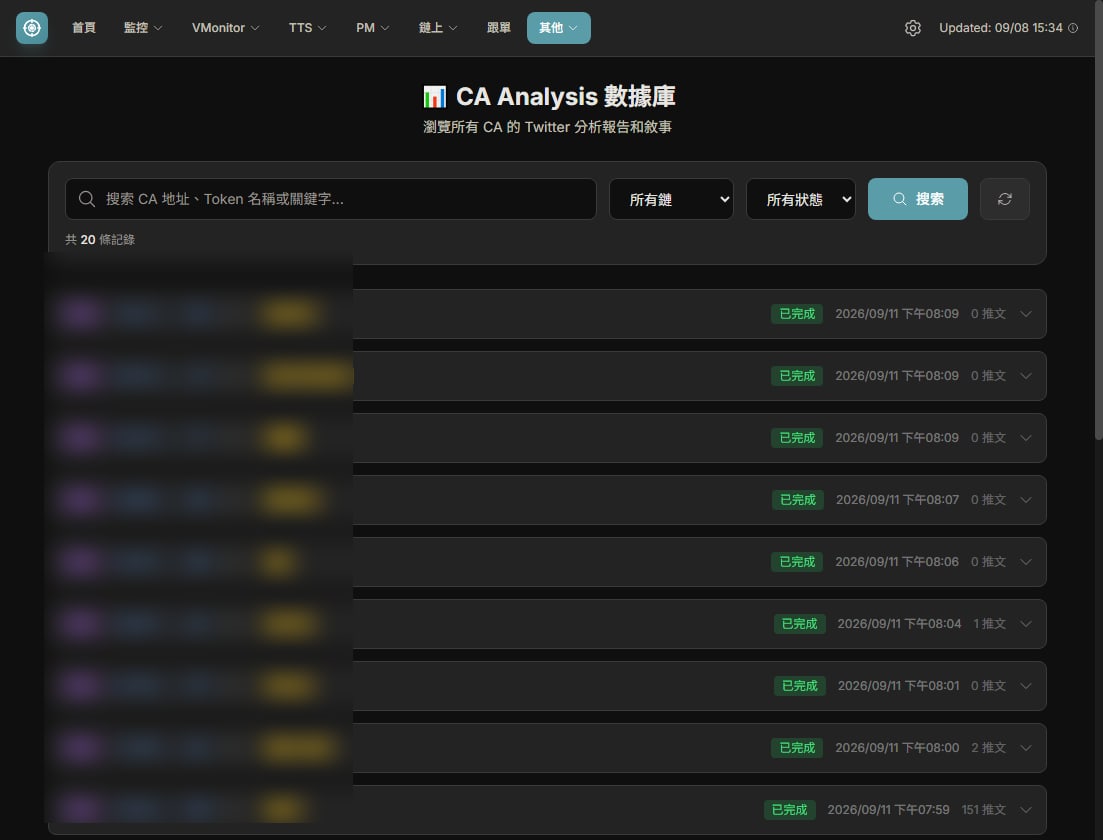
Task: Open the 所有狀態 status dropdown
Action: pos(801,199)
